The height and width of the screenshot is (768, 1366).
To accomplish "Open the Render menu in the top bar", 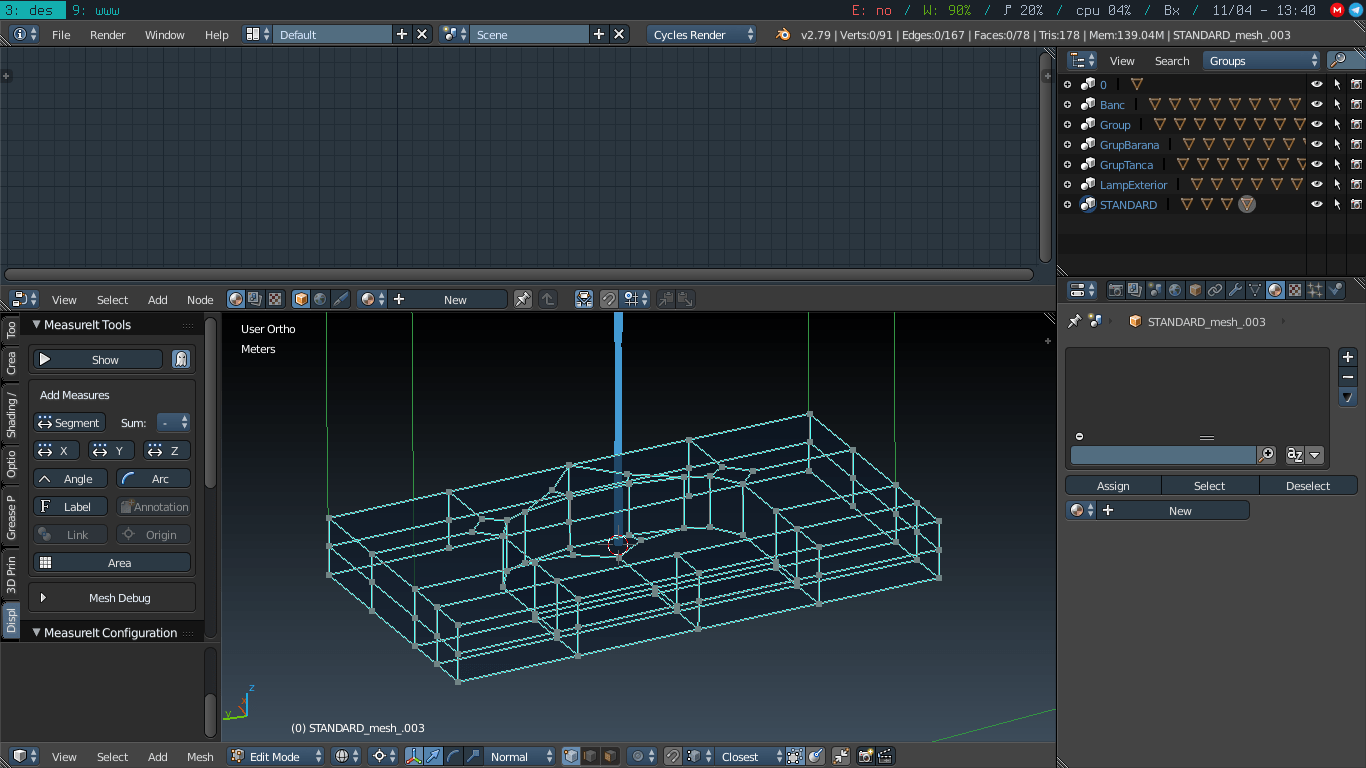I will pos(107,34).
